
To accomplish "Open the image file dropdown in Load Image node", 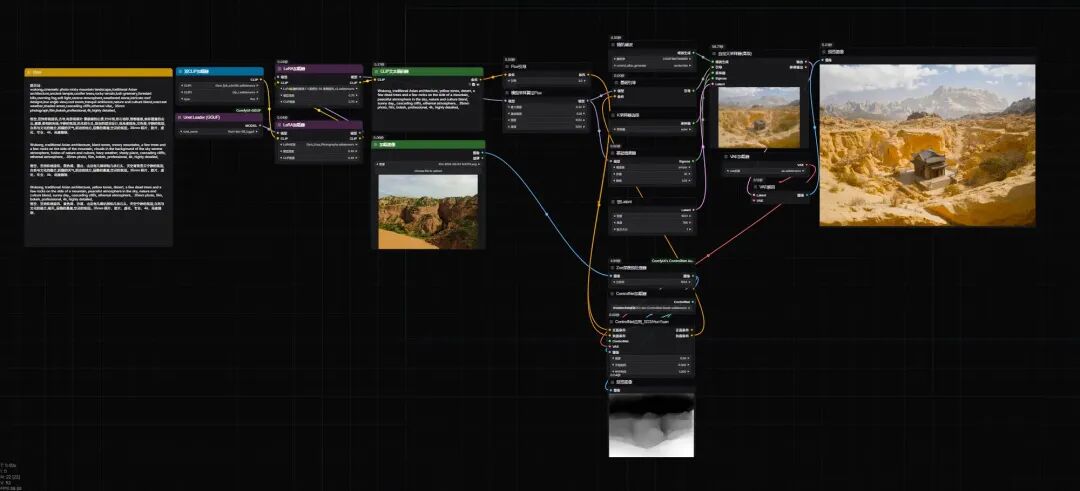I will tap(428, 164).
